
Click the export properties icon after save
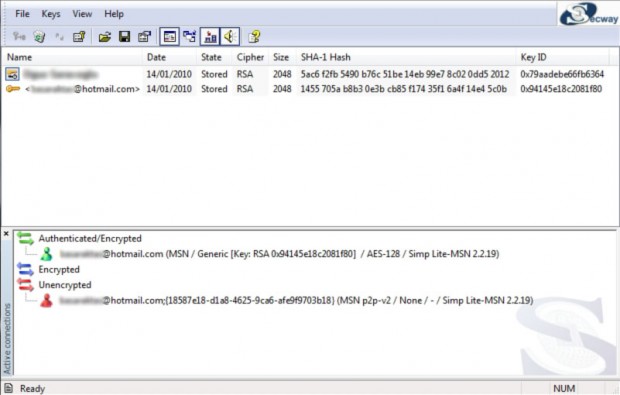pyautogui.click(x=144, y=37)
